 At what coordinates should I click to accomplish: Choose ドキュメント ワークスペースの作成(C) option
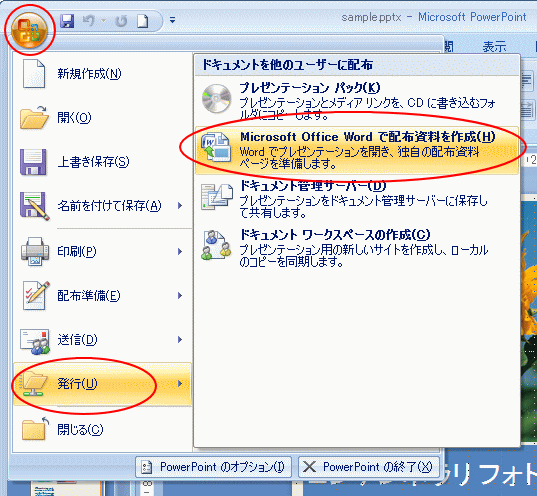(x=357, y=248)
